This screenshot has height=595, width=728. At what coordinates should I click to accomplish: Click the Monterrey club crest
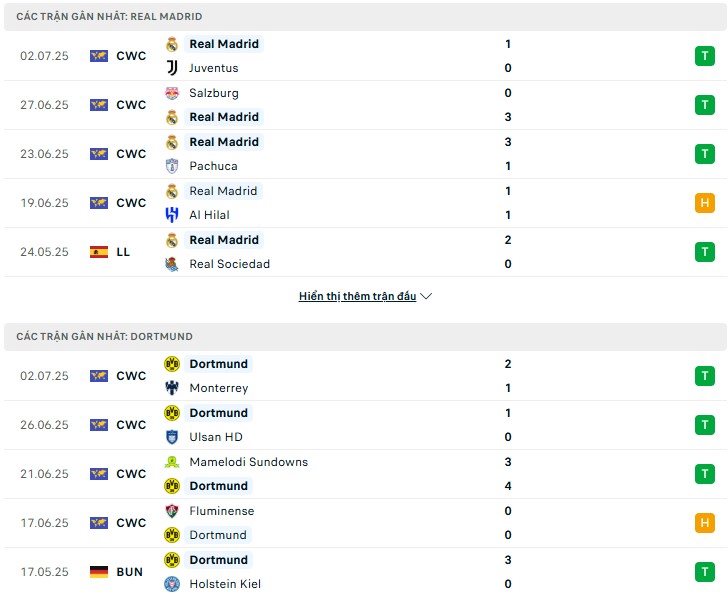click(x=172, y=388)
